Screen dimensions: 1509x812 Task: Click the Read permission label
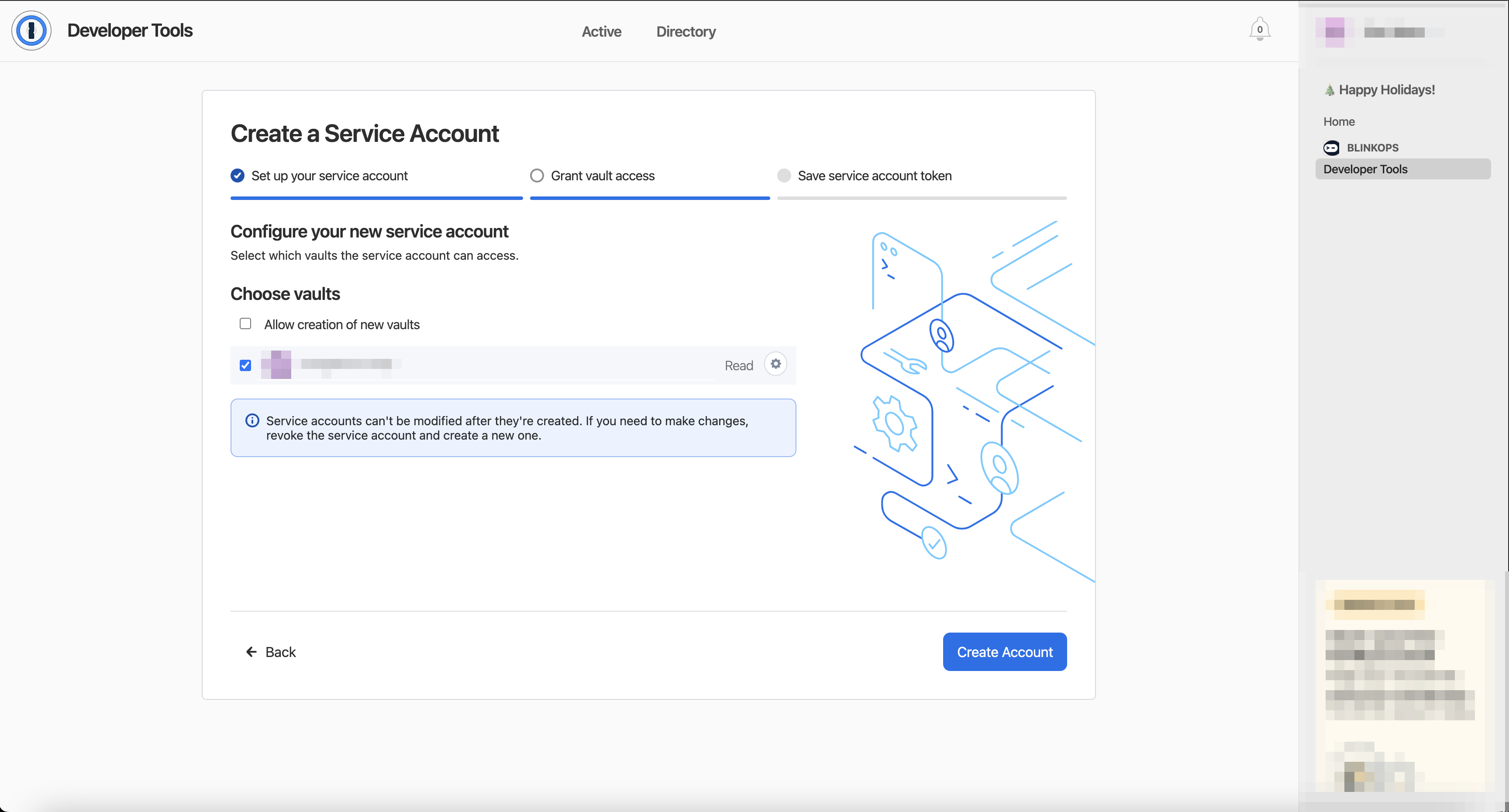pos(739,365)
